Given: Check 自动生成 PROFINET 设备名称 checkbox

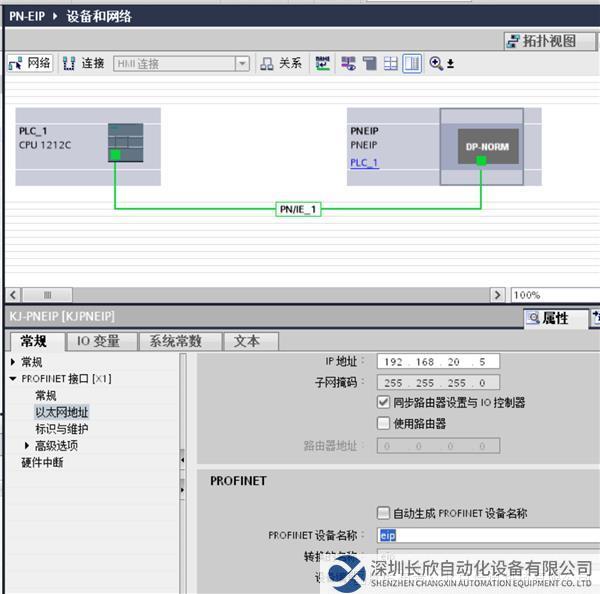Looking at the screenshot, I should [x=384, y=513].
